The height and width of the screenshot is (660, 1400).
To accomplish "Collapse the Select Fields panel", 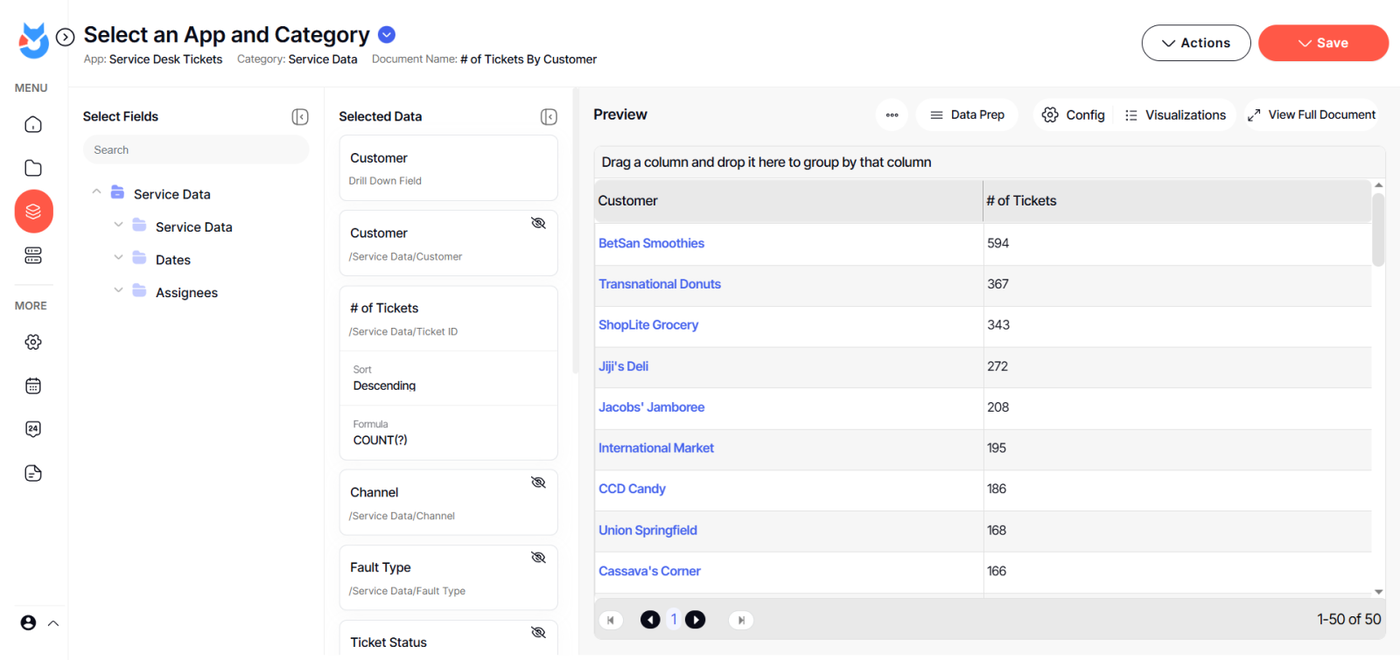I will pos(300,117).
